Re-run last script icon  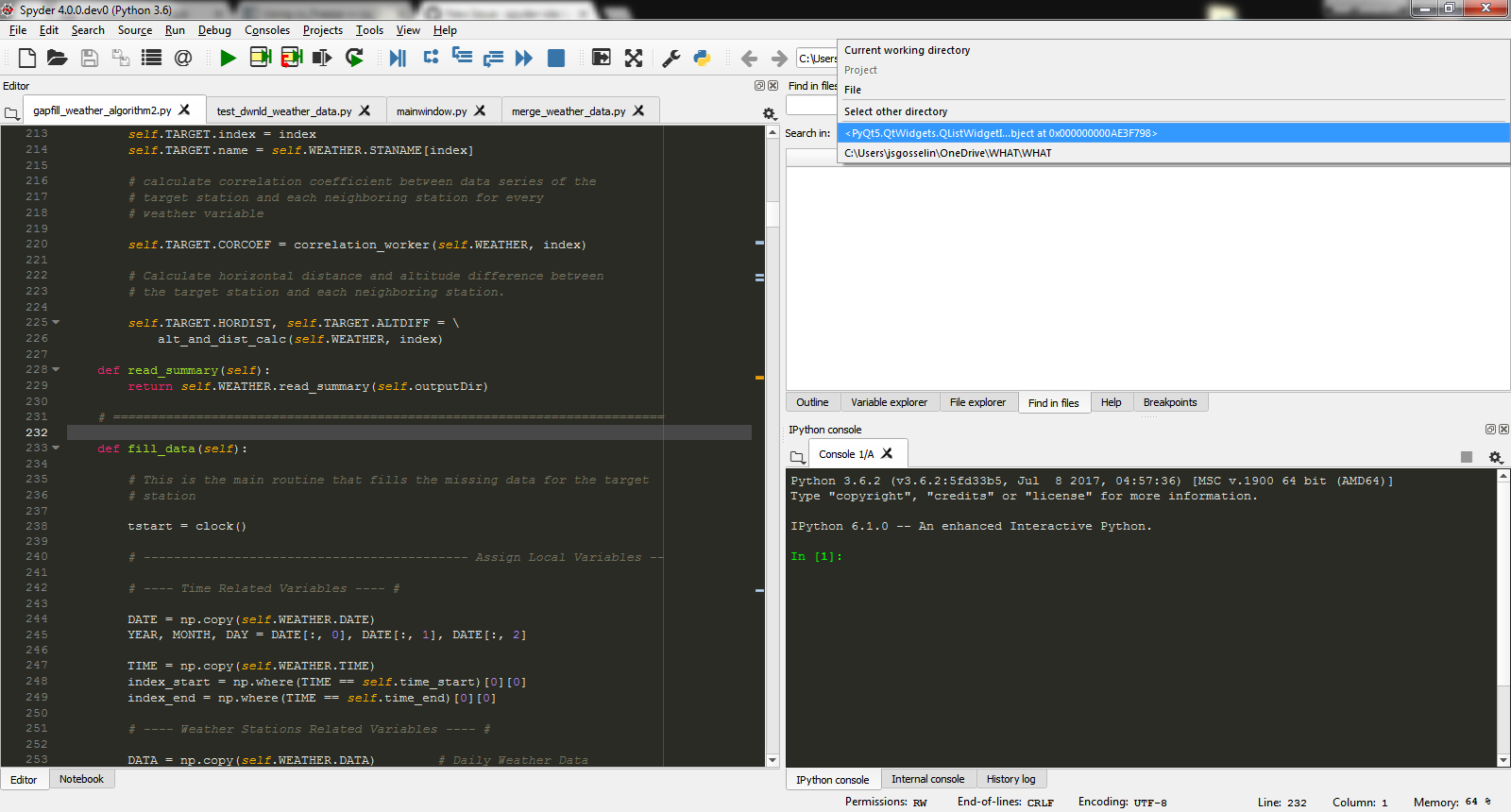[354, 58]
